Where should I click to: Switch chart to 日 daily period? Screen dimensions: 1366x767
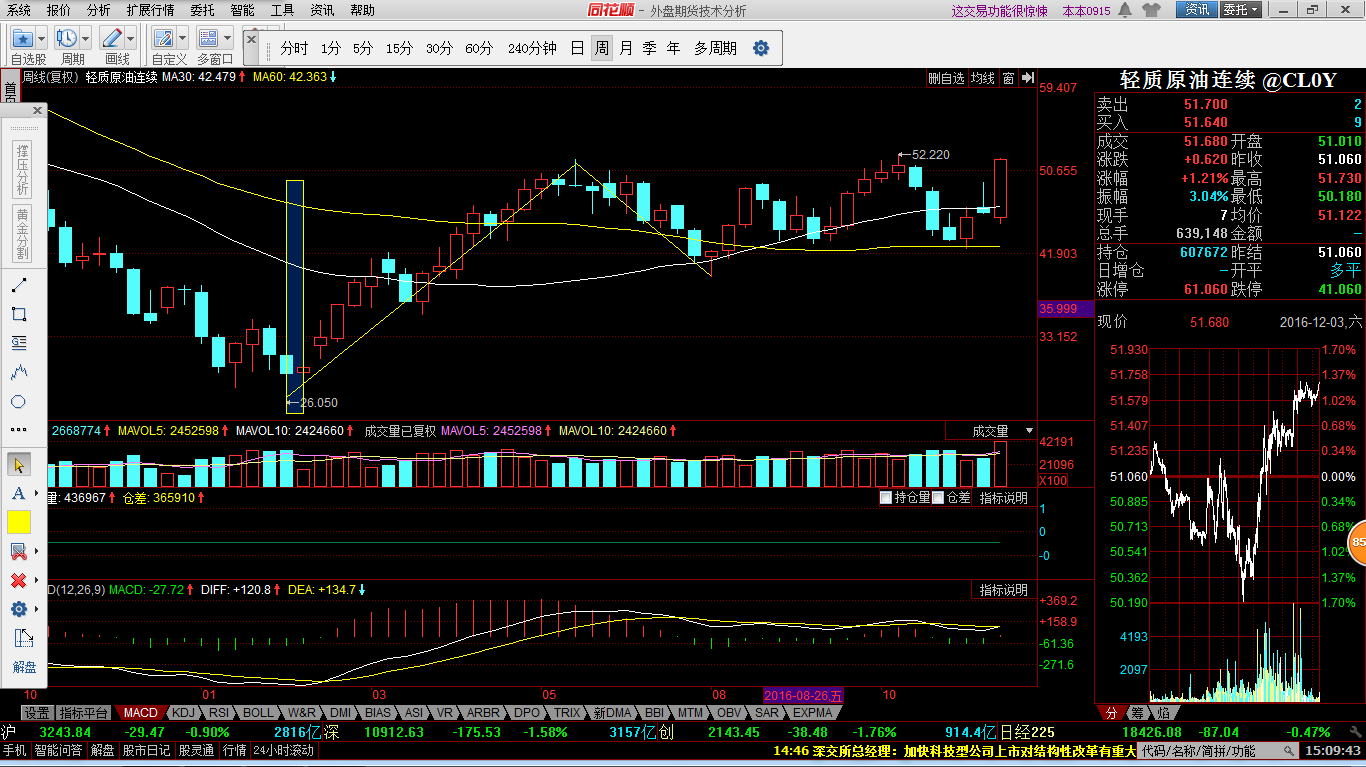578,48
